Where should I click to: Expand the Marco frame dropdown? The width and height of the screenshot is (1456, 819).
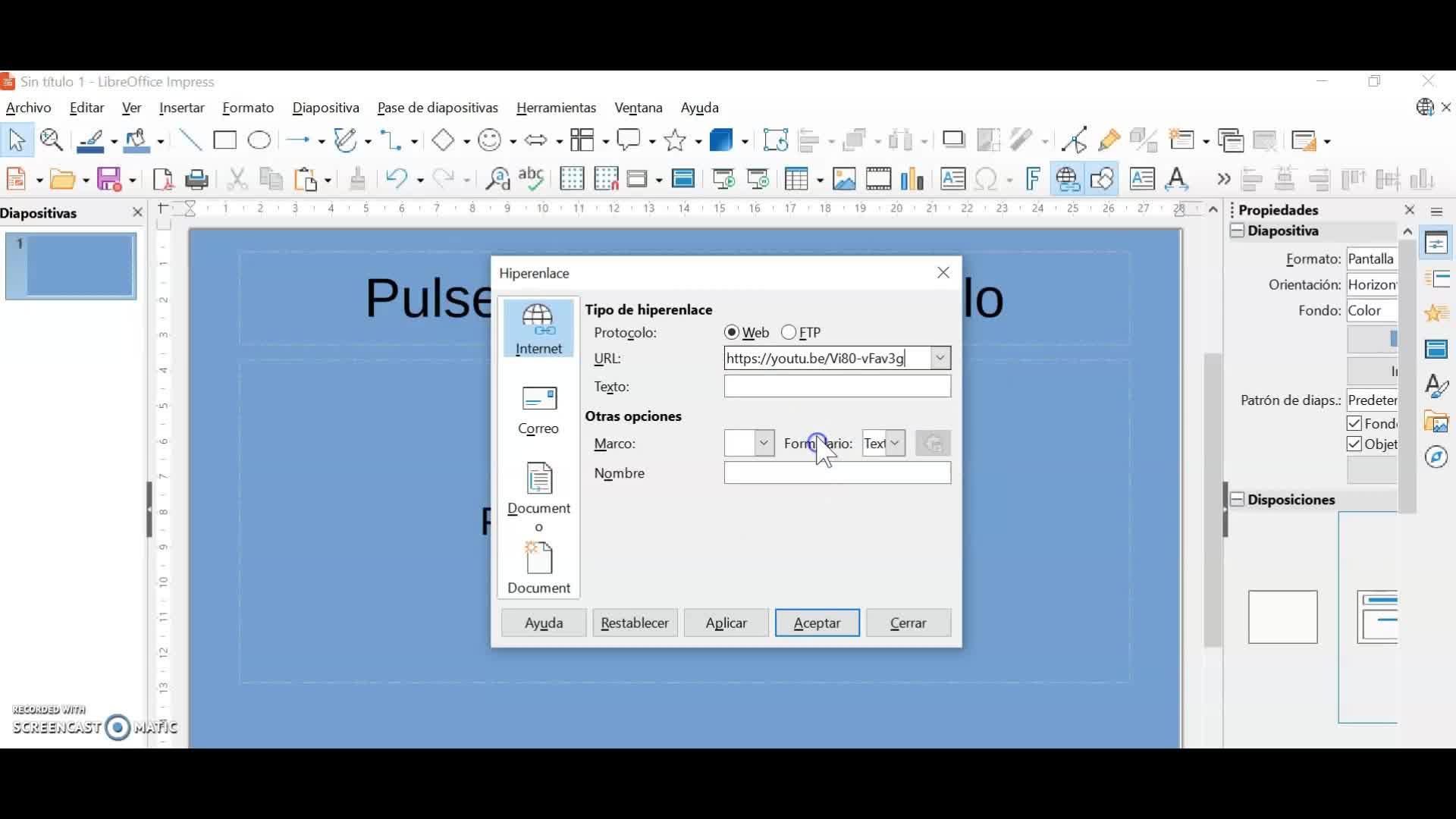(x=764, y=443)
